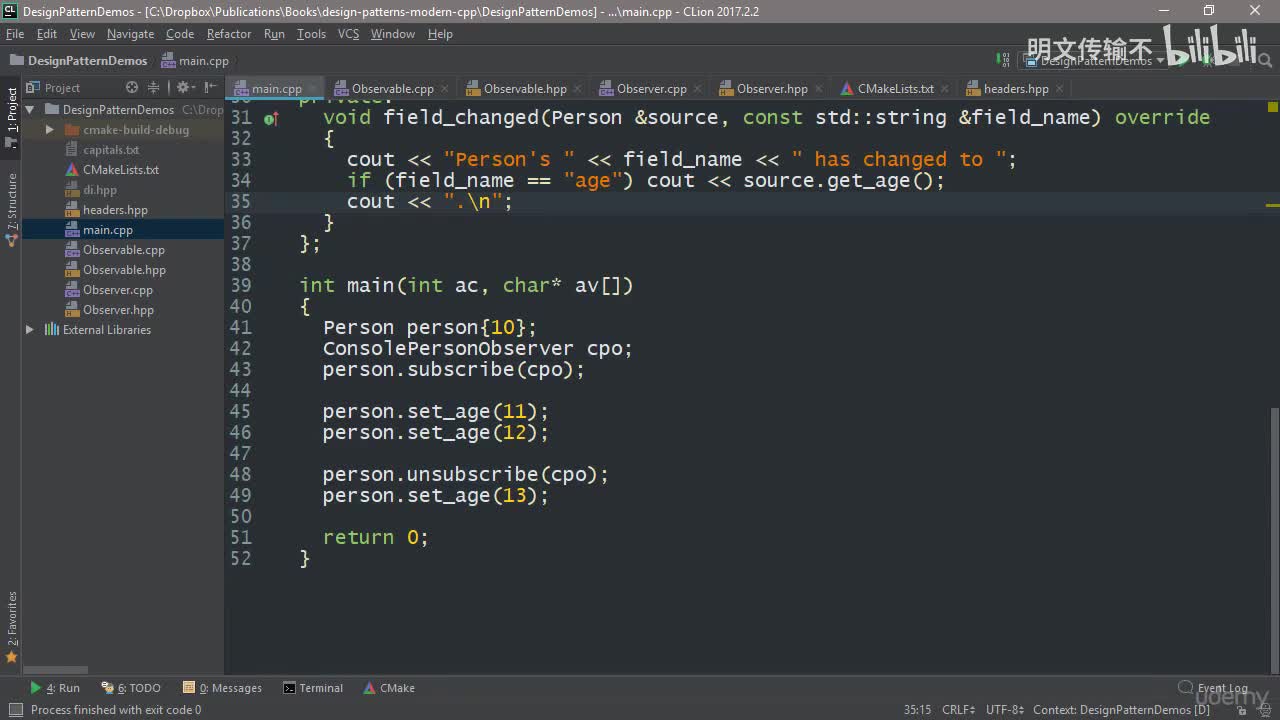The width and height of the screenshot is (1280, 720).
Task: Toggle the Structure side tab
Action: pyautogui.click(x=12, y=209)
